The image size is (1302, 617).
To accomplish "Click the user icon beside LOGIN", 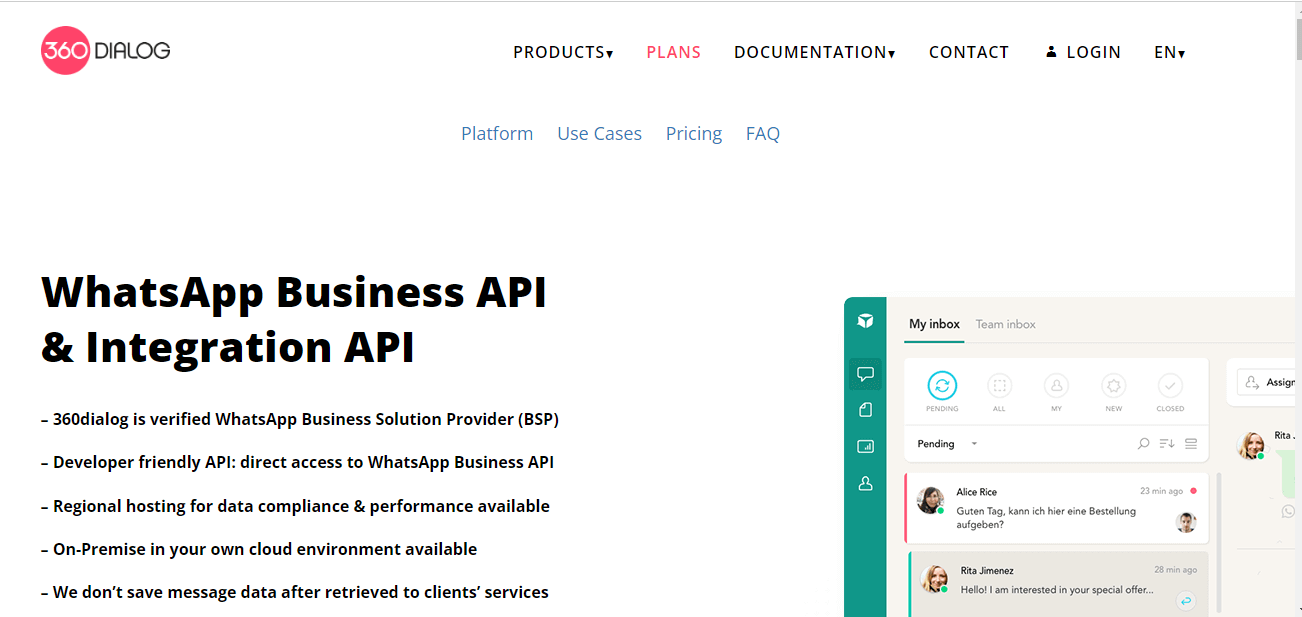I will 1051,51.
